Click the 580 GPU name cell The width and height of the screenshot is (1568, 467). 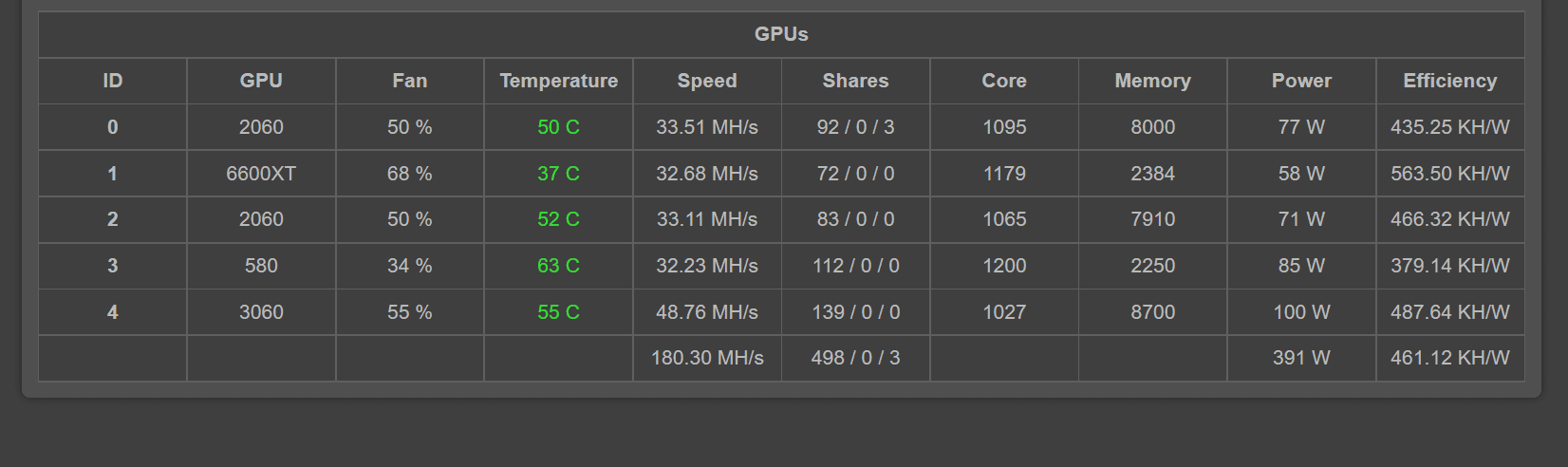point(261,266)
